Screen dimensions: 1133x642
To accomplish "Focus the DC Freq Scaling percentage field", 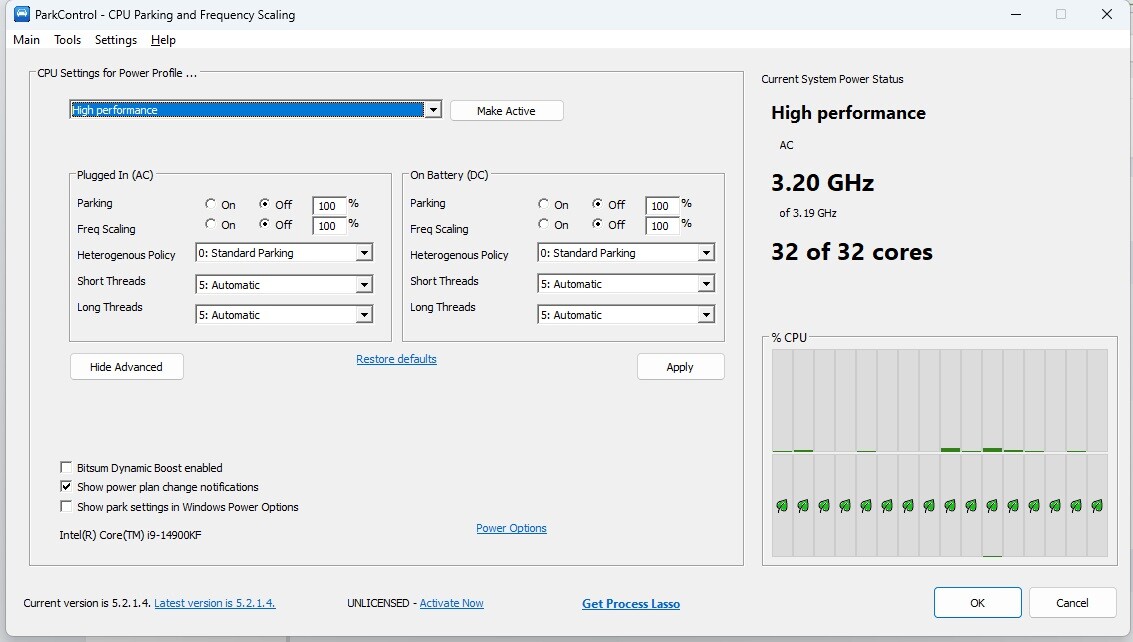I will pyautogui.click(x=662, y=226).
